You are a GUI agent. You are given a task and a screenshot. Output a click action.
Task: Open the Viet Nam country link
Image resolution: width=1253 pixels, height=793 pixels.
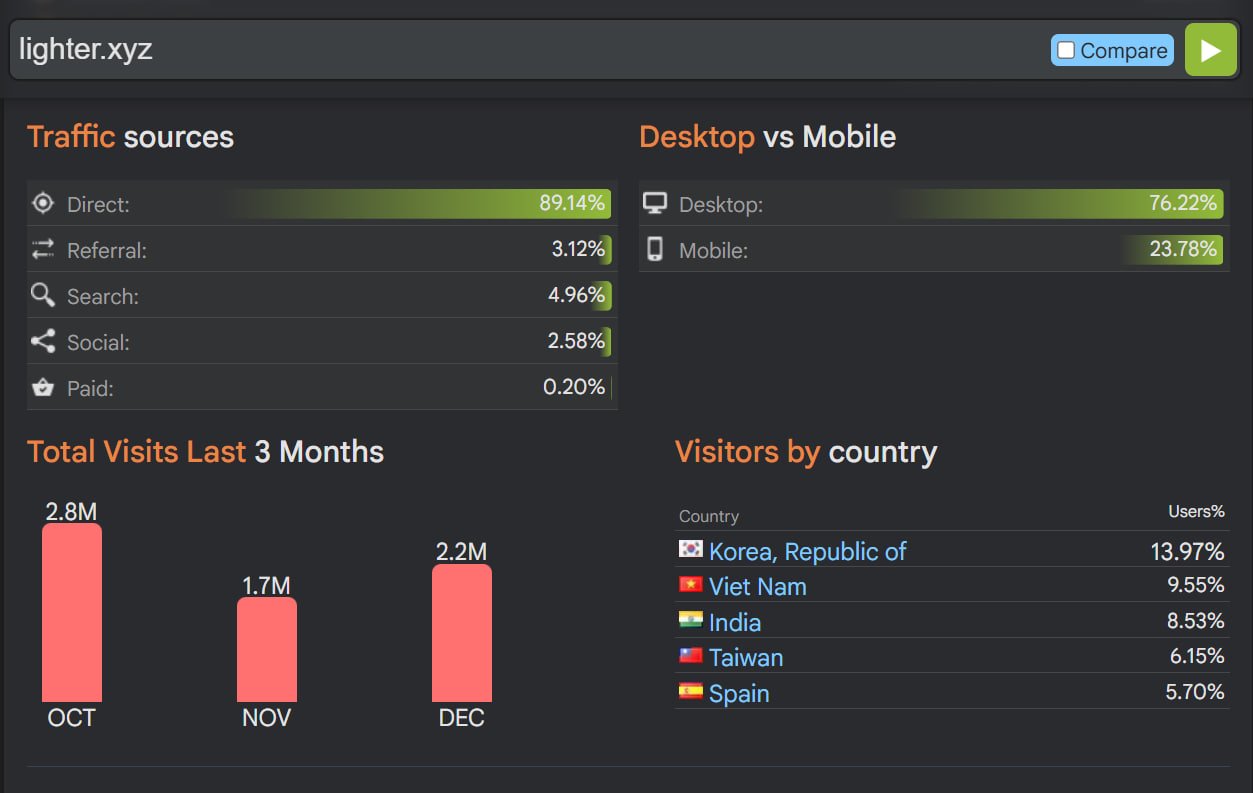pos(757,587)
